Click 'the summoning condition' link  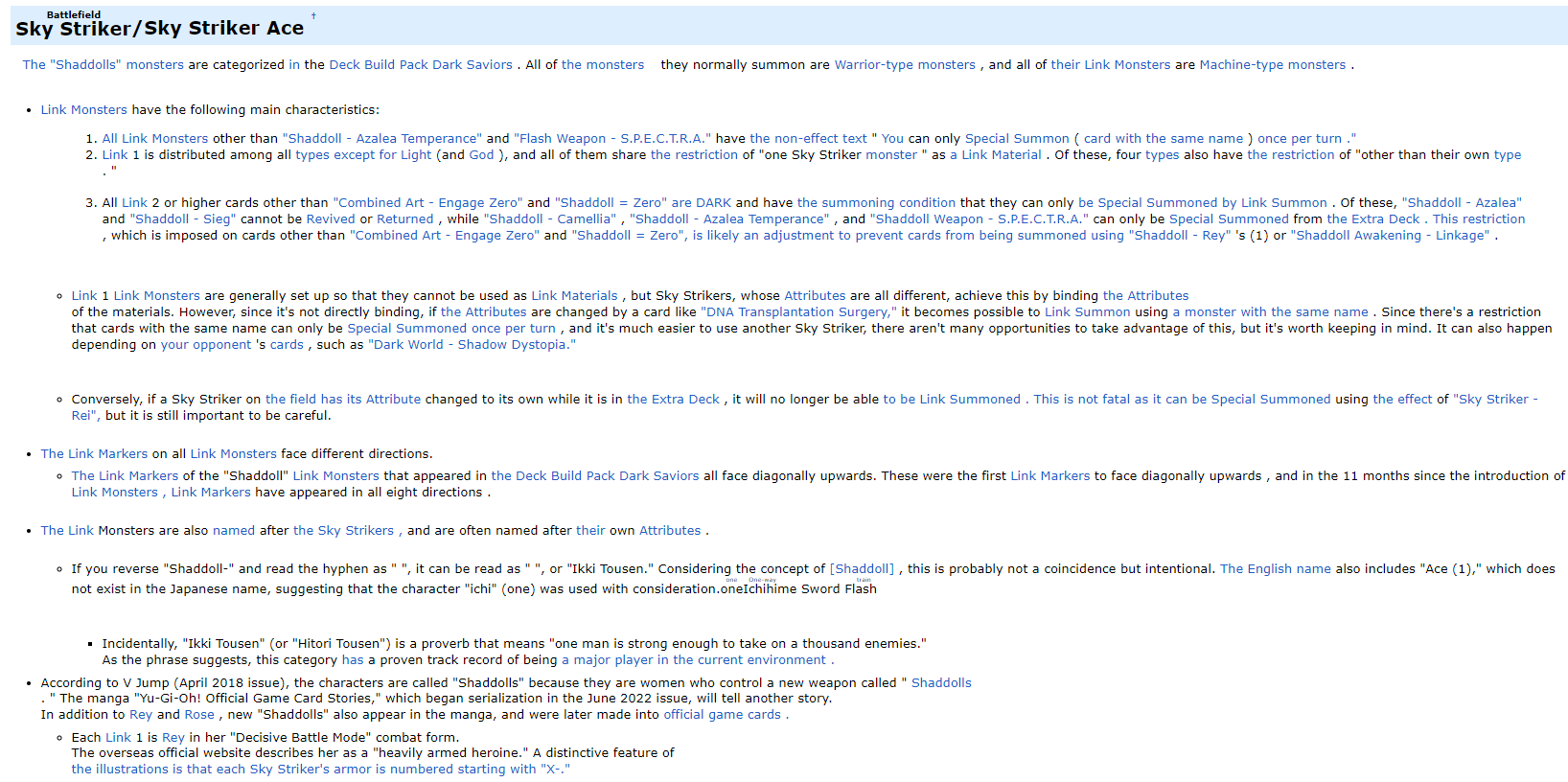point(876,203)
